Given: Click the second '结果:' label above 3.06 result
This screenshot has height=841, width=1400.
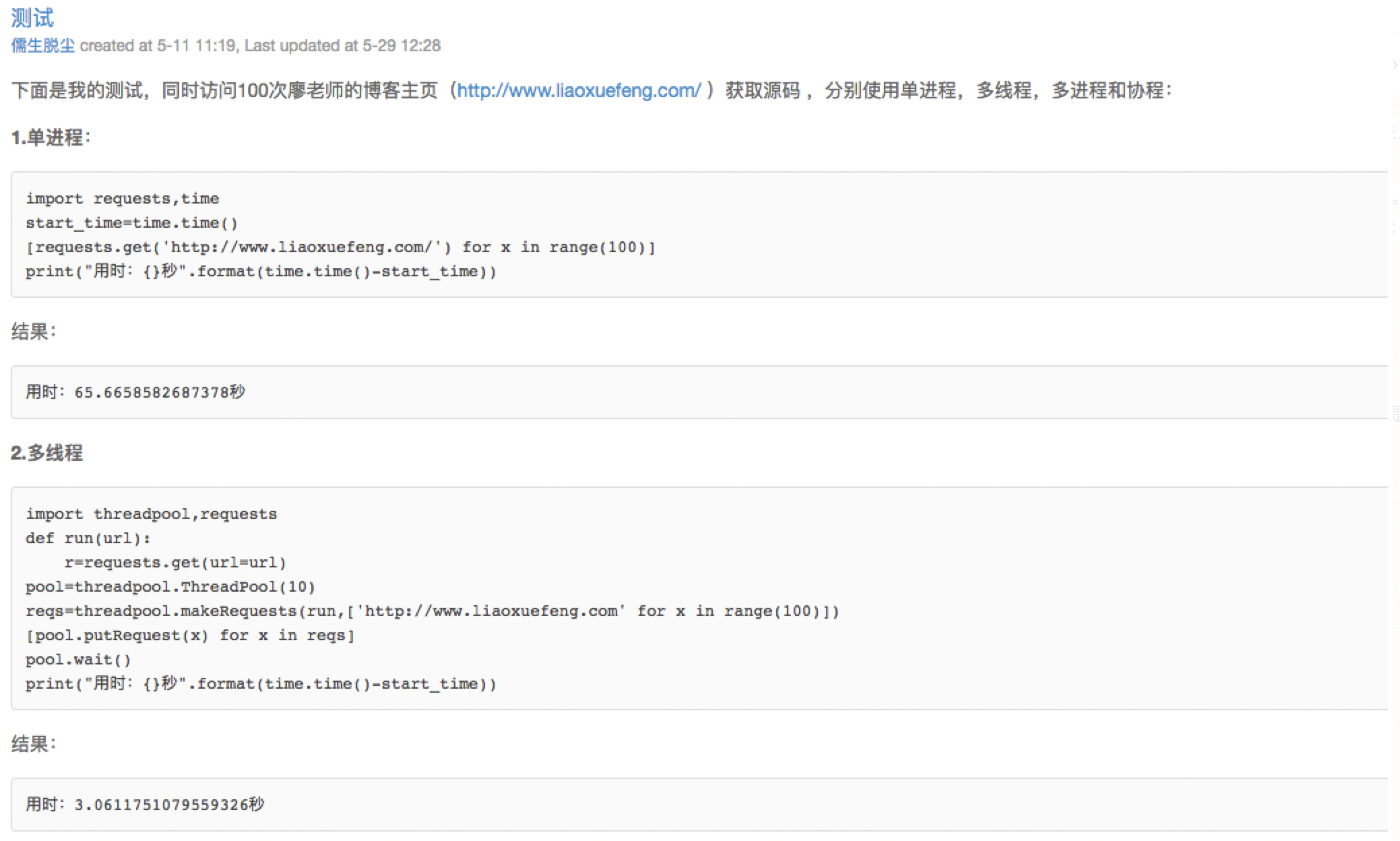Looking at the screenshot, I should pos(34,744).
